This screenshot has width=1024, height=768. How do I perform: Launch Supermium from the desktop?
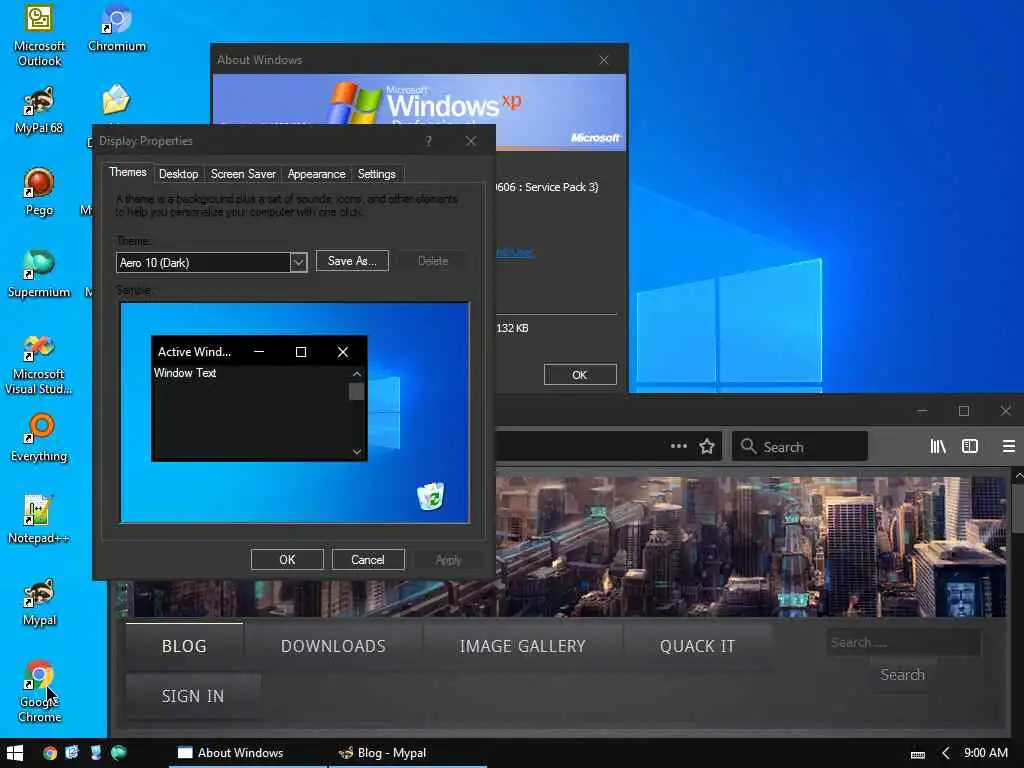coord(39,273)
